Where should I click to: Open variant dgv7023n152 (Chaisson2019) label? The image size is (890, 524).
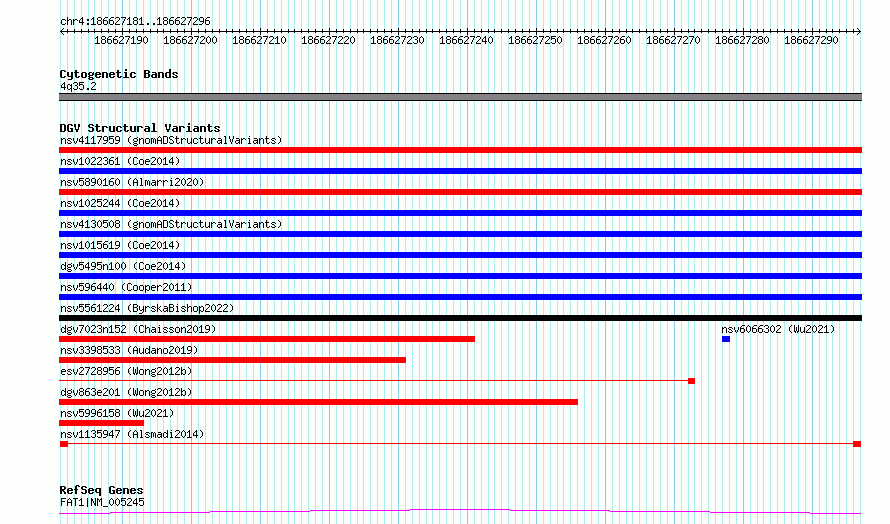(138, 329)
